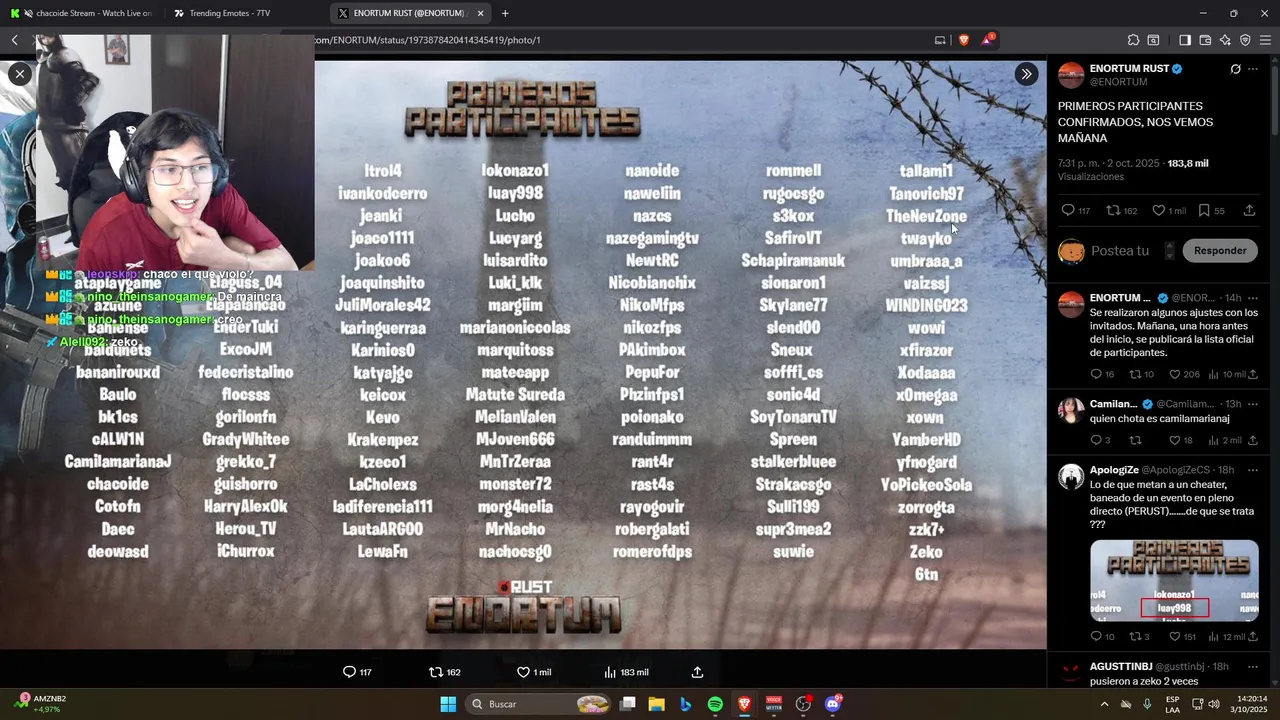Image resolution: width=1280 pixels, height=720 pixels.
Task: Open File Explorer from the taskbar
Action: point(657,704)
